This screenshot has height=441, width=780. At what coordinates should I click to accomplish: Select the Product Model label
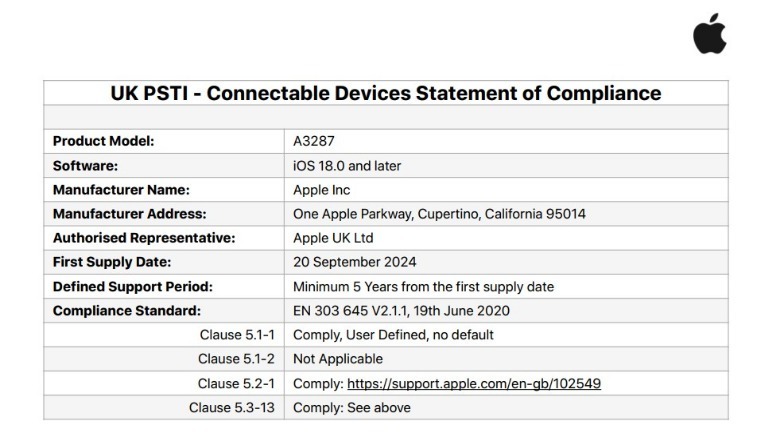pyautogui.click(x=103, y=141)
